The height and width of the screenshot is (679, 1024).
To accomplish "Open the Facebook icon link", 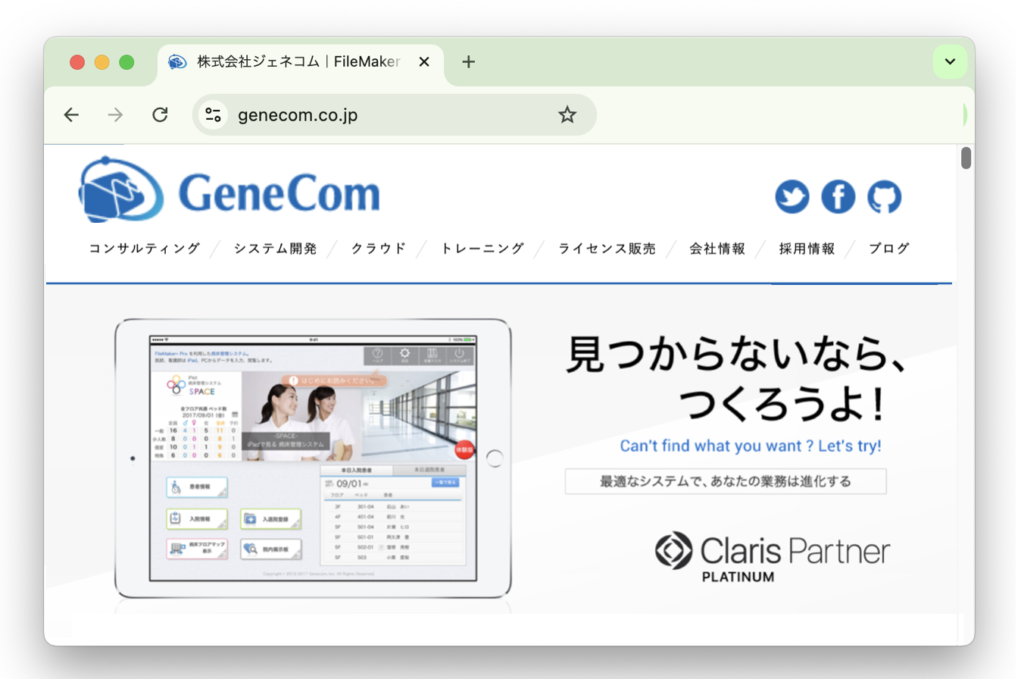I will point(838,197).
